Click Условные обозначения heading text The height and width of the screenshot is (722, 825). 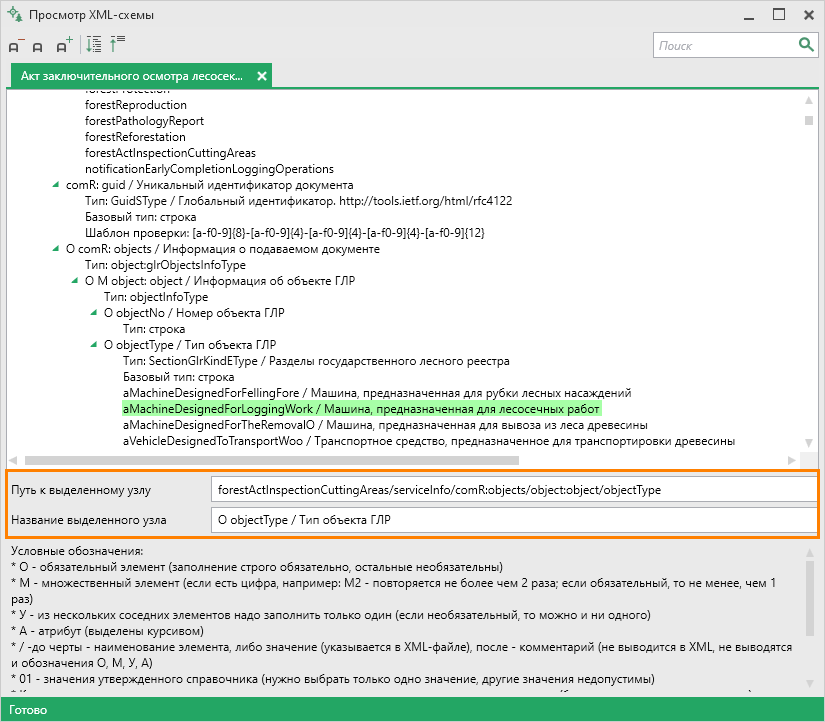click(77, 551)
